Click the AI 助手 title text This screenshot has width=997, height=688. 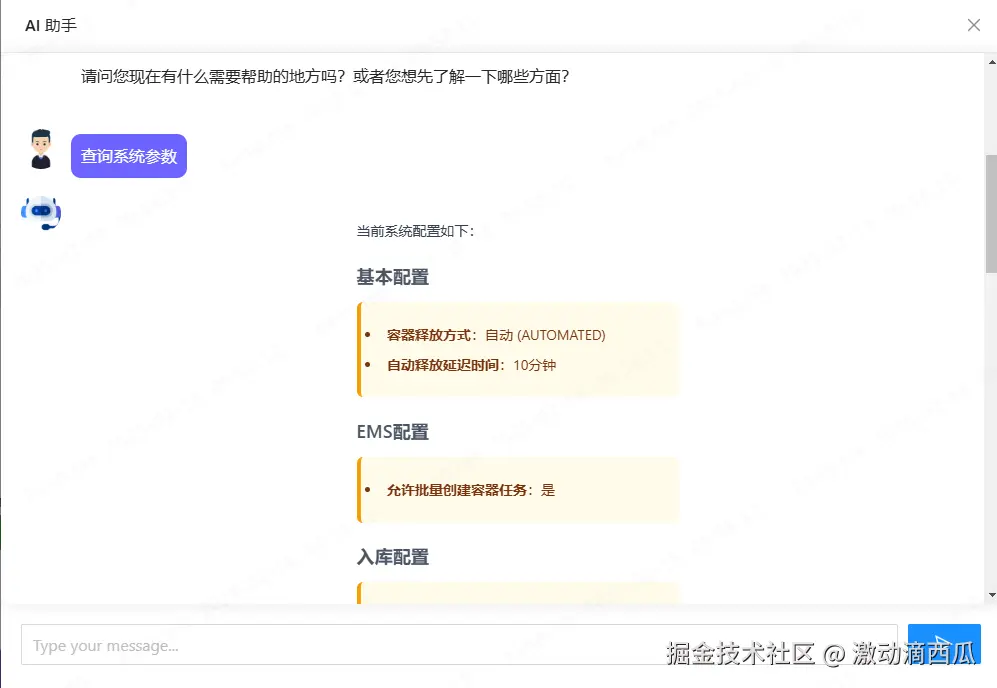click(x=51, y=25)
